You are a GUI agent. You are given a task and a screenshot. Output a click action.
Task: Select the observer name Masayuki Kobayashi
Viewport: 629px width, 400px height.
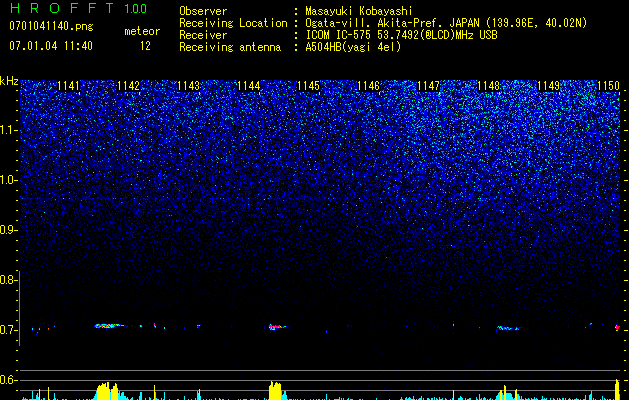click(x=358, y=11)
